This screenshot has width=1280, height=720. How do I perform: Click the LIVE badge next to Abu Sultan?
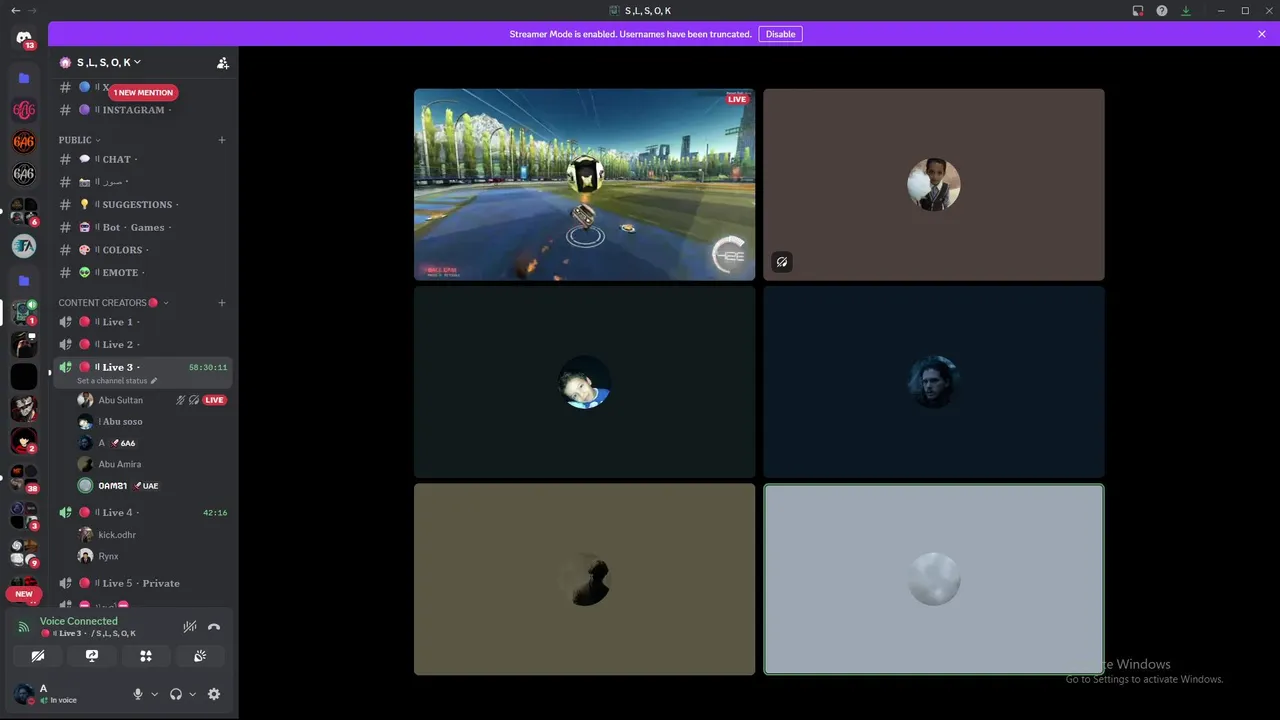(x=214, y=400)
